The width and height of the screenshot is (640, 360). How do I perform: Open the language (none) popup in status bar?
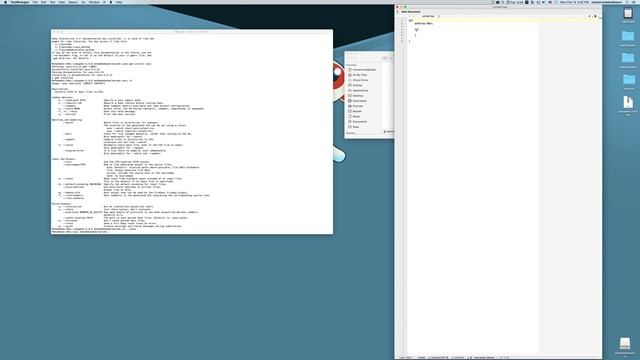click(421, 358)
